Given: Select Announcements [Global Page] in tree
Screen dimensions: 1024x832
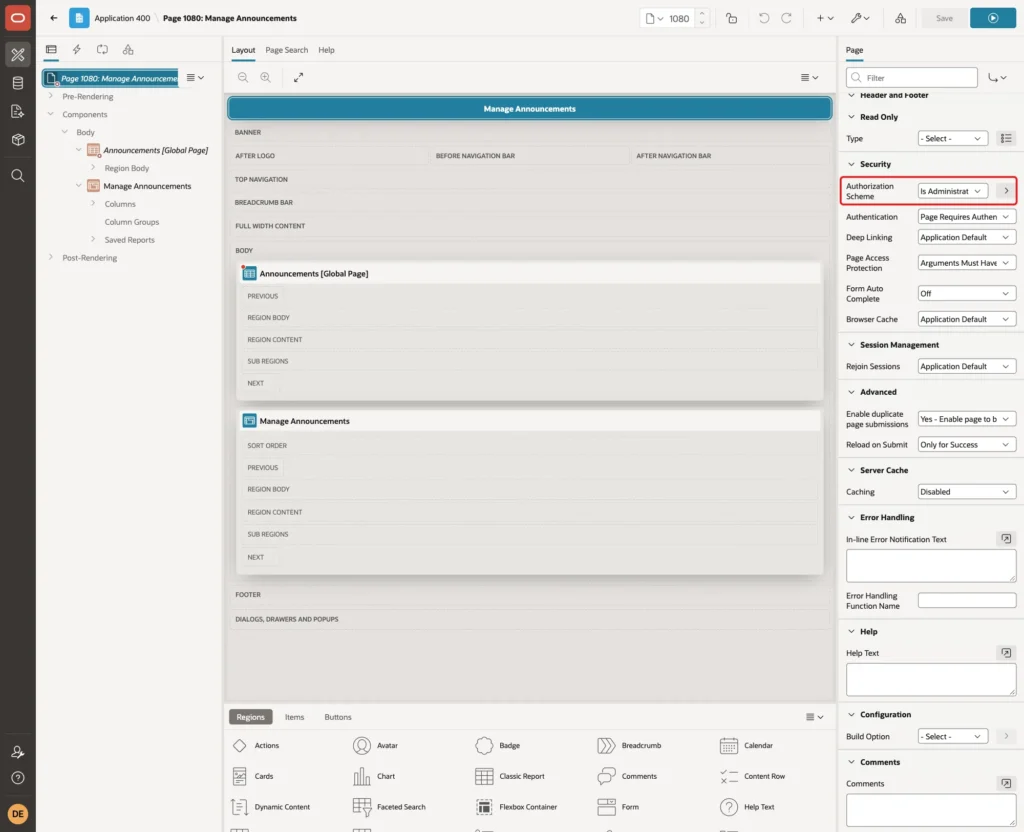Looking at the screenshot, I should pyautogui.click(x=155, y=150).
